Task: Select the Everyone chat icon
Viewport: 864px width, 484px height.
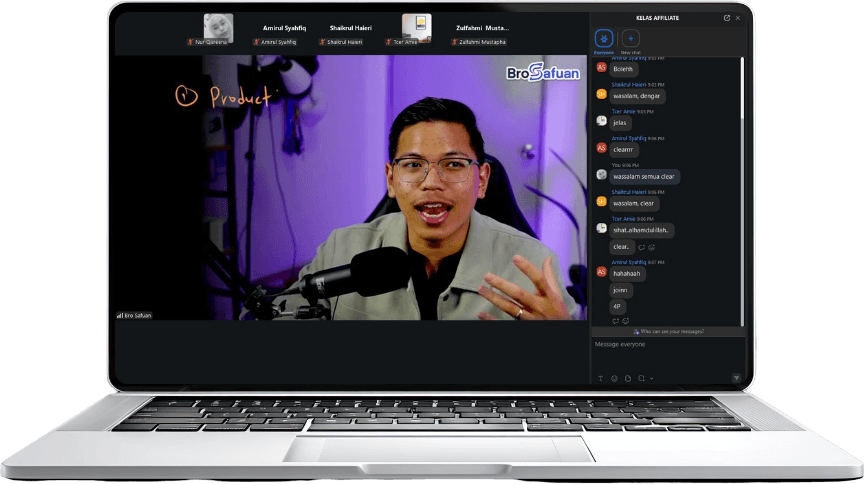Action: [x=604, y=39]
